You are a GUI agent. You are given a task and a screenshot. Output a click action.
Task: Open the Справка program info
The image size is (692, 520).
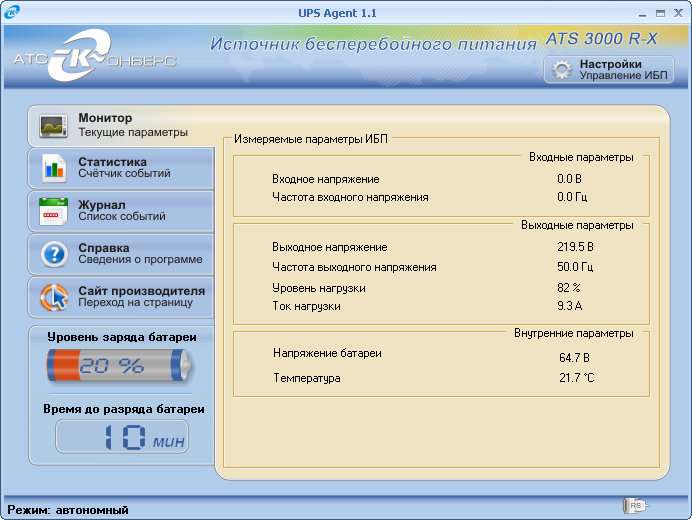point(121,254)
